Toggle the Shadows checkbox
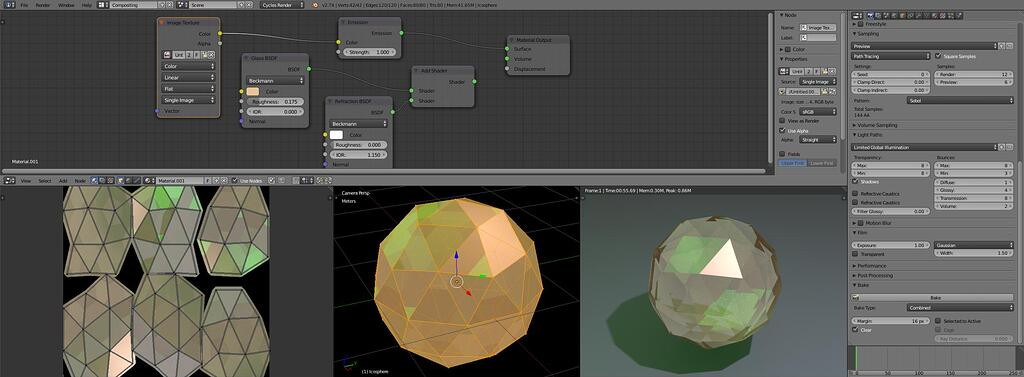The image size is (1024, 377). [x=856, y=182]
